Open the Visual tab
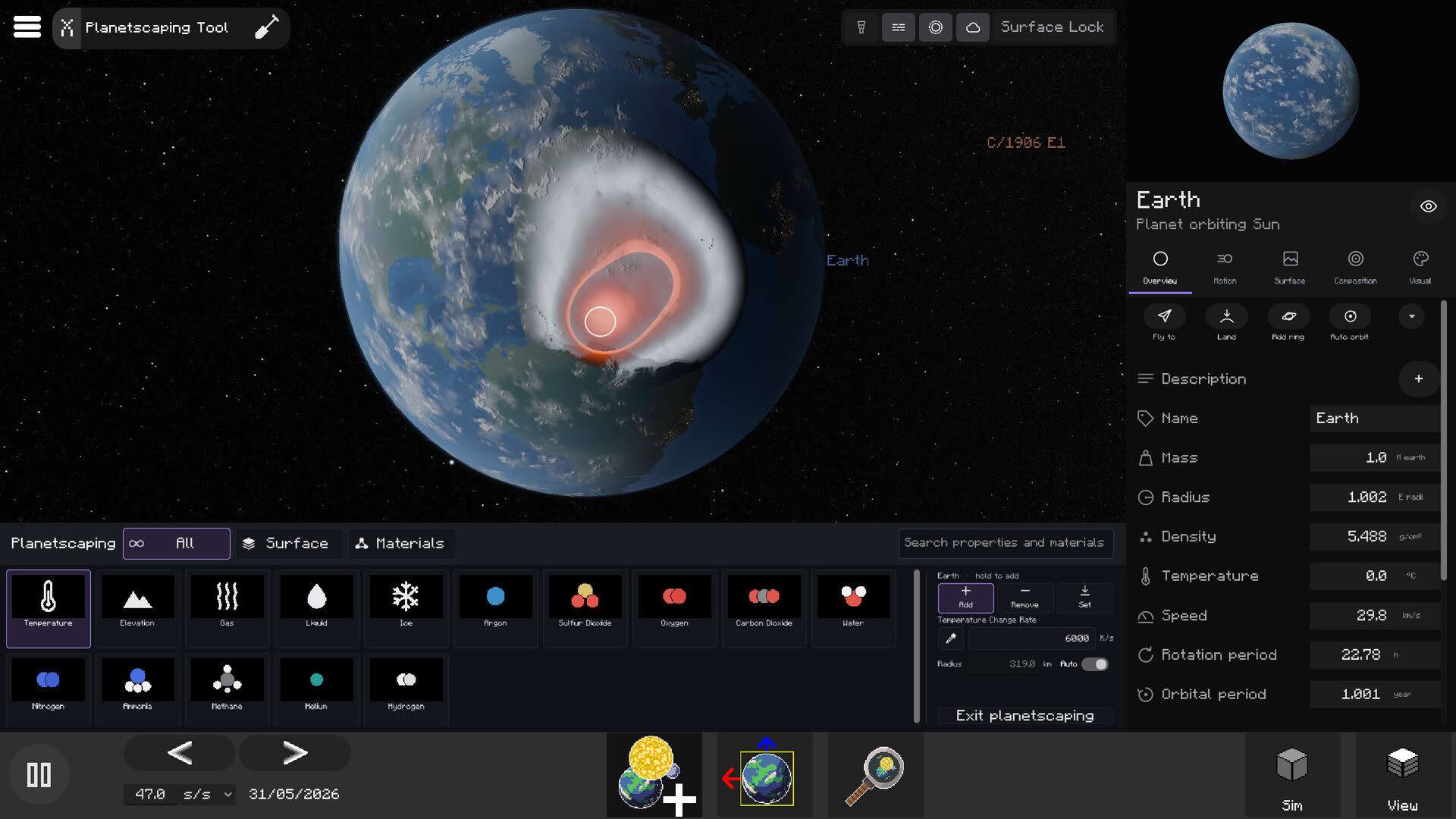This screenshot has width=1456, height=819. click(x=1420, y=268)
